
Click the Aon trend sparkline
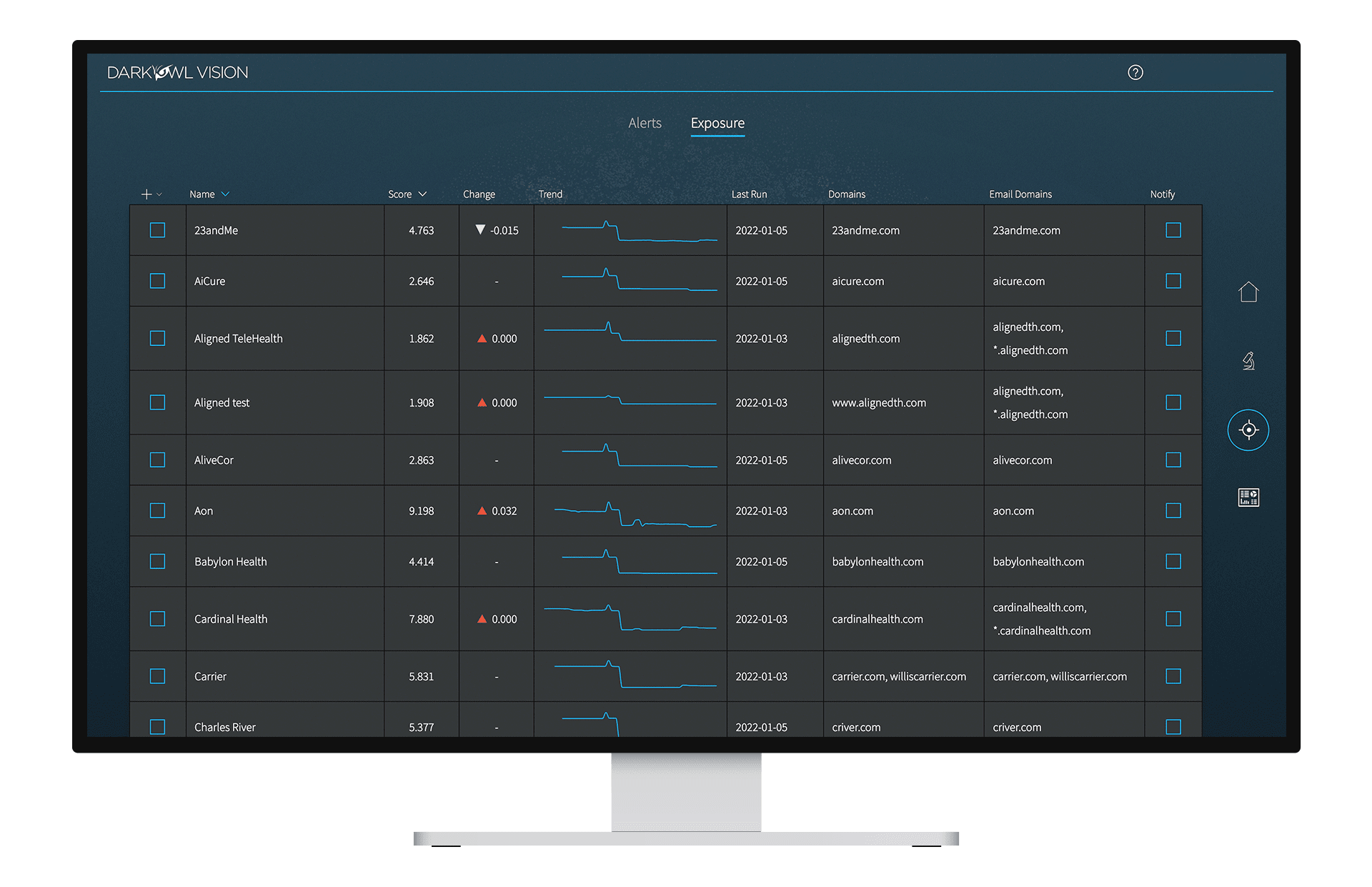tap(635, 515)
